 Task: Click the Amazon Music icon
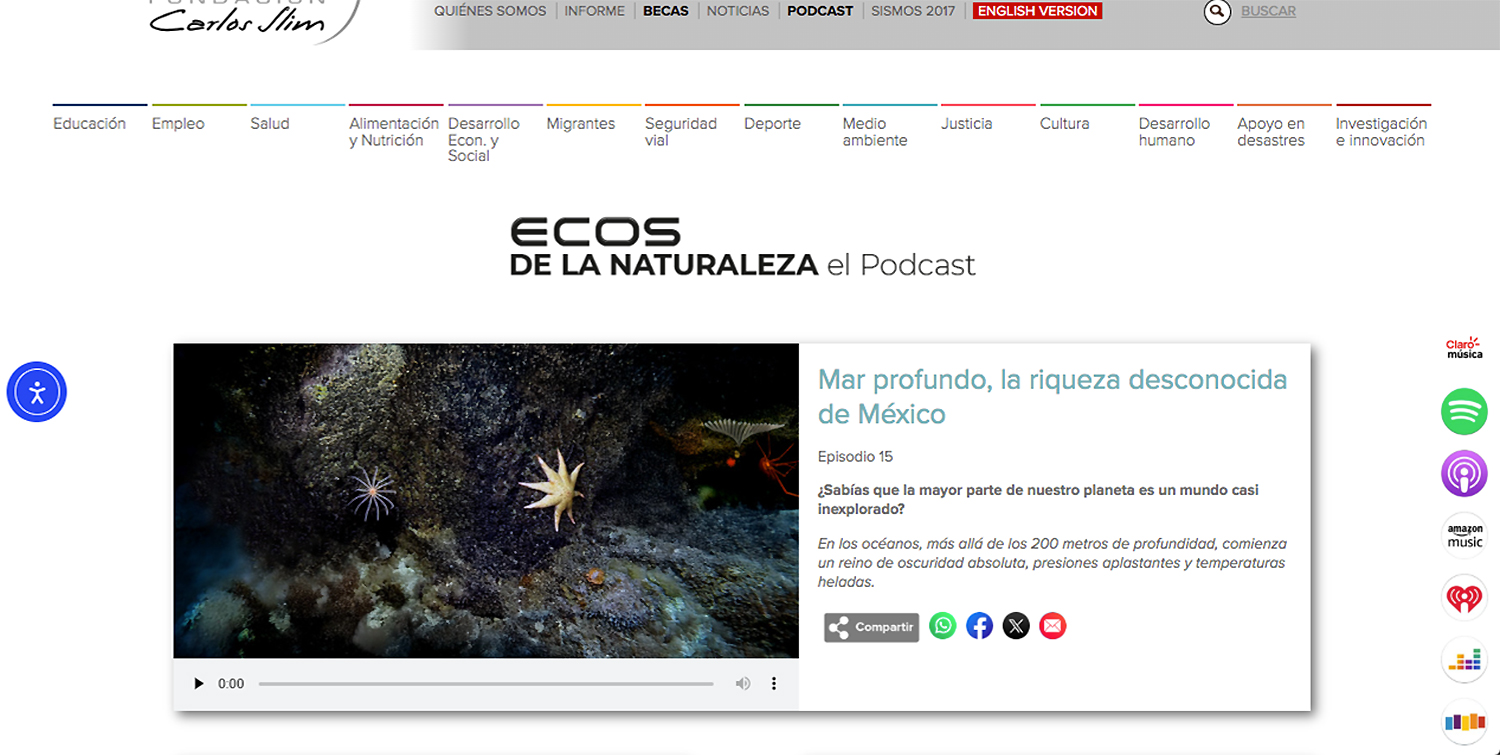pyautogui.click(x=1464, y=536)
